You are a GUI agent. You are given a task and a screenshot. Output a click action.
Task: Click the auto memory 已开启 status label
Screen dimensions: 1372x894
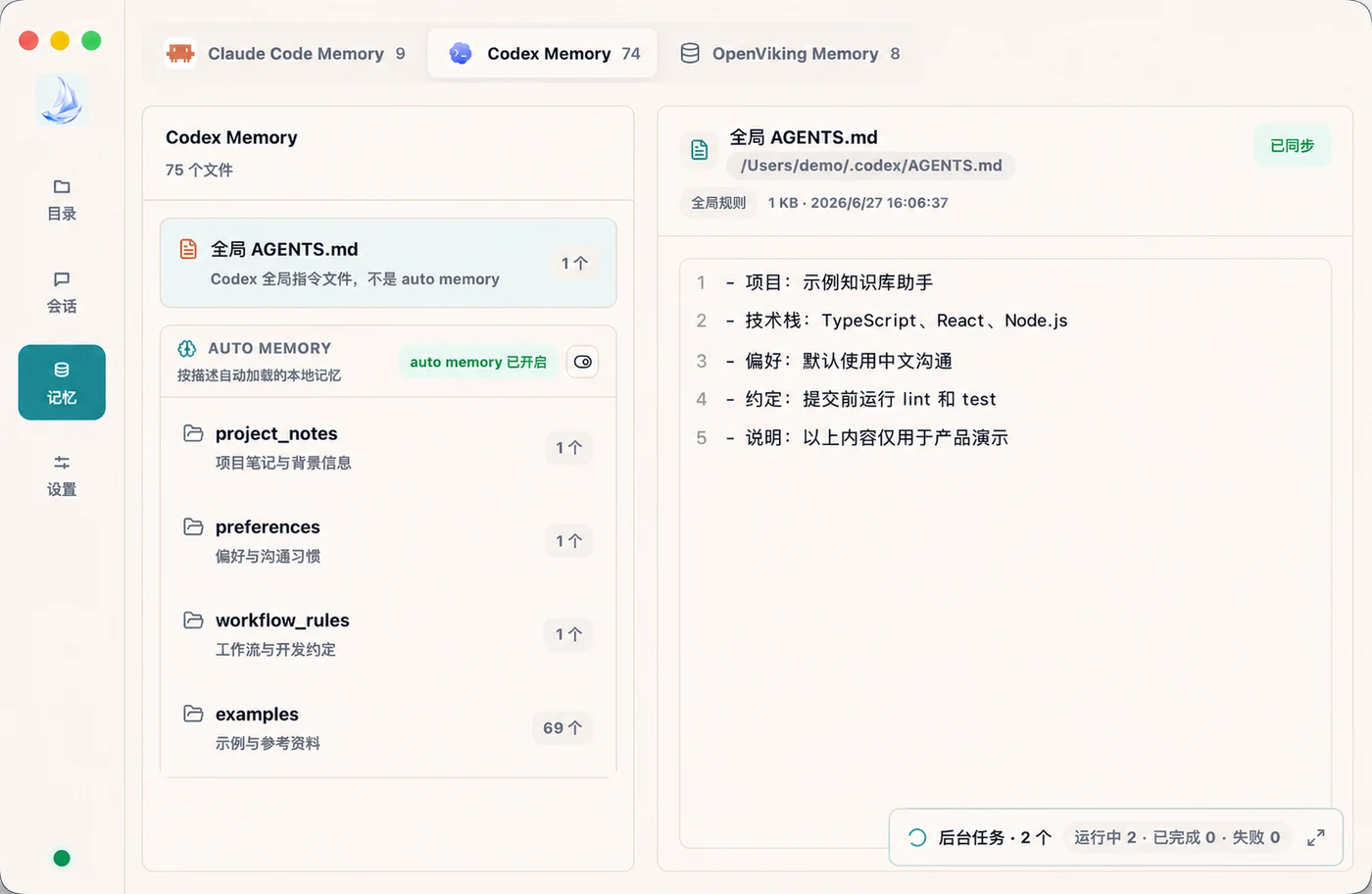click(478, 362)
